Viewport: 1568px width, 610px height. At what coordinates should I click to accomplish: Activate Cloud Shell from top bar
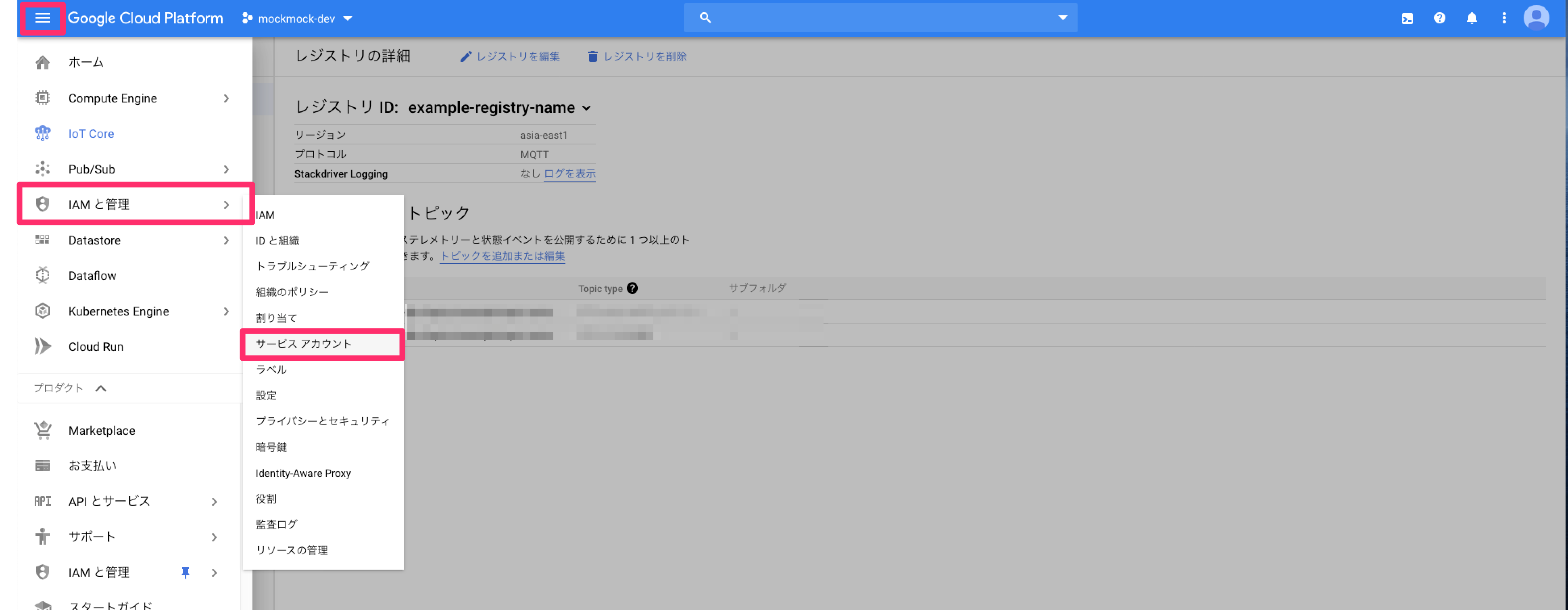coord(1407,18)
